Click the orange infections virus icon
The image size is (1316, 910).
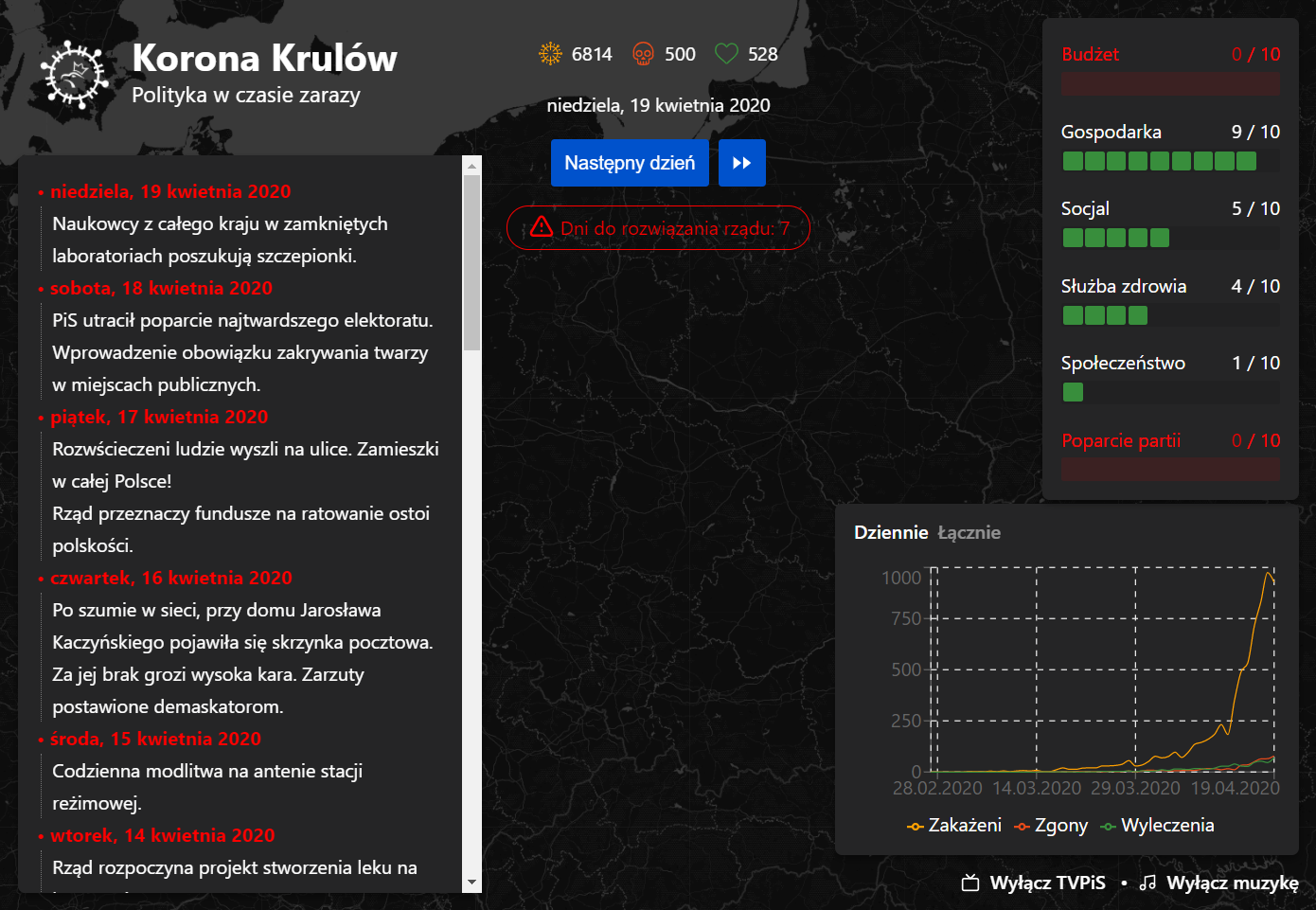550,54
